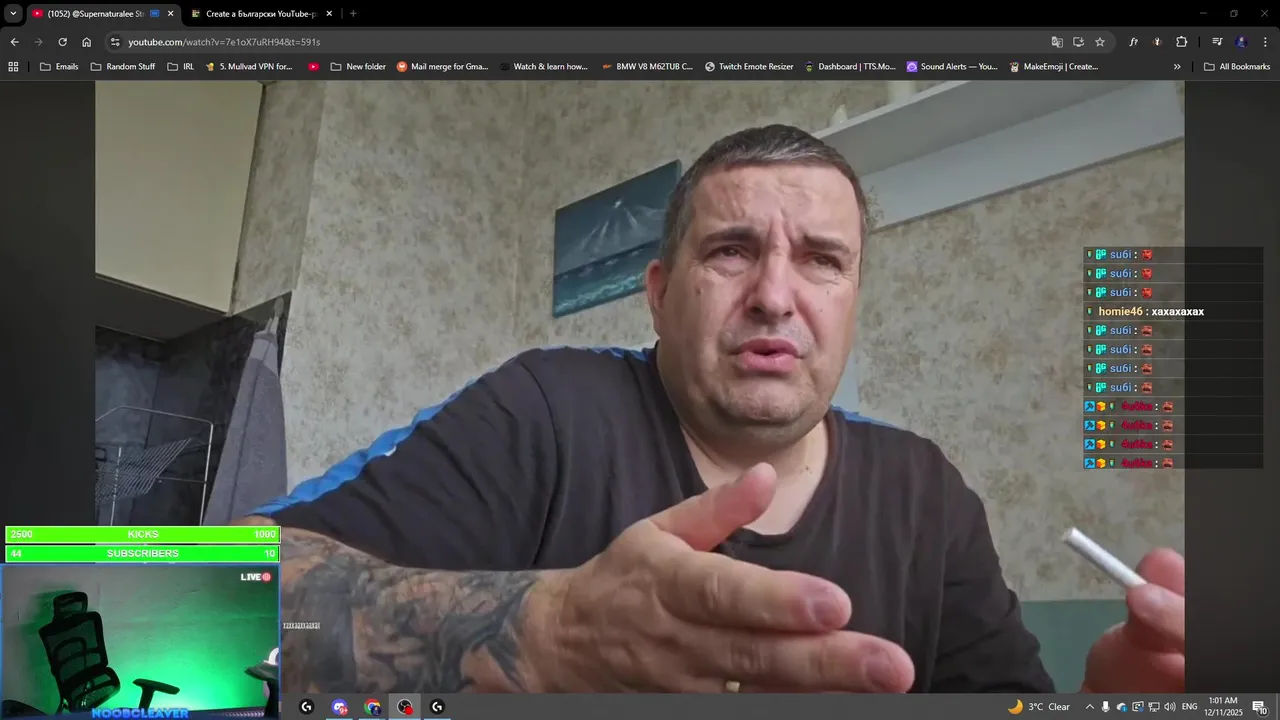Image resolution: width=1280 pixels, height=720 pixels.
Task: Open media controls music-note icon
Action: coord(1217,42)
